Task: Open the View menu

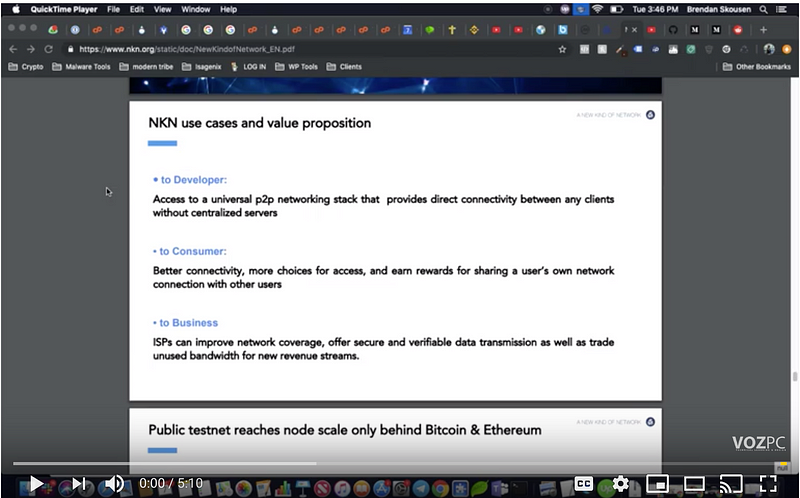Action: tap(162, 9)
